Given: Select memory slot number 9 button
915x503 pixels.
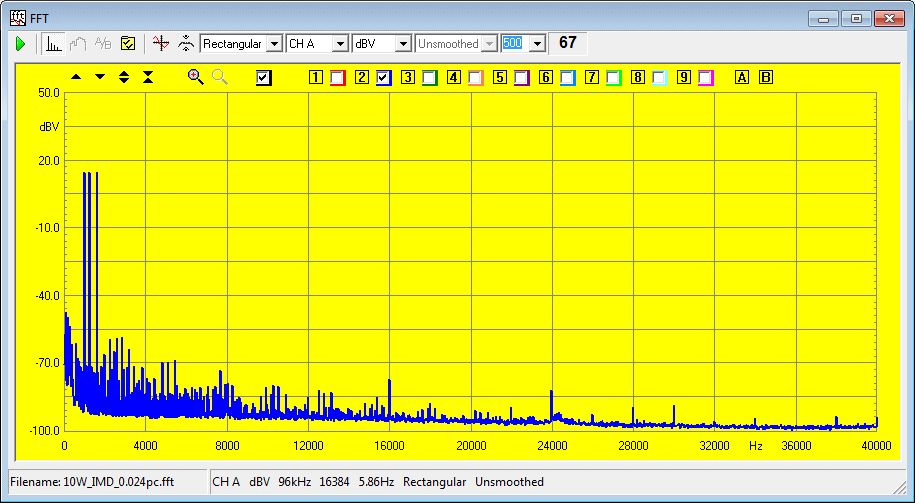Looking at the screenshot, I should pos(684,77).
